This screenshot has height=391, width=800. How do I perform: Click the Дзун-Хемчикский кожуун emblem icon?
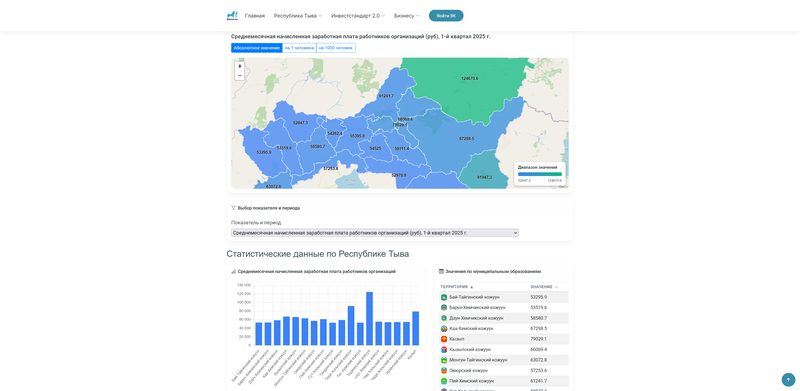[x=444, y=318]
